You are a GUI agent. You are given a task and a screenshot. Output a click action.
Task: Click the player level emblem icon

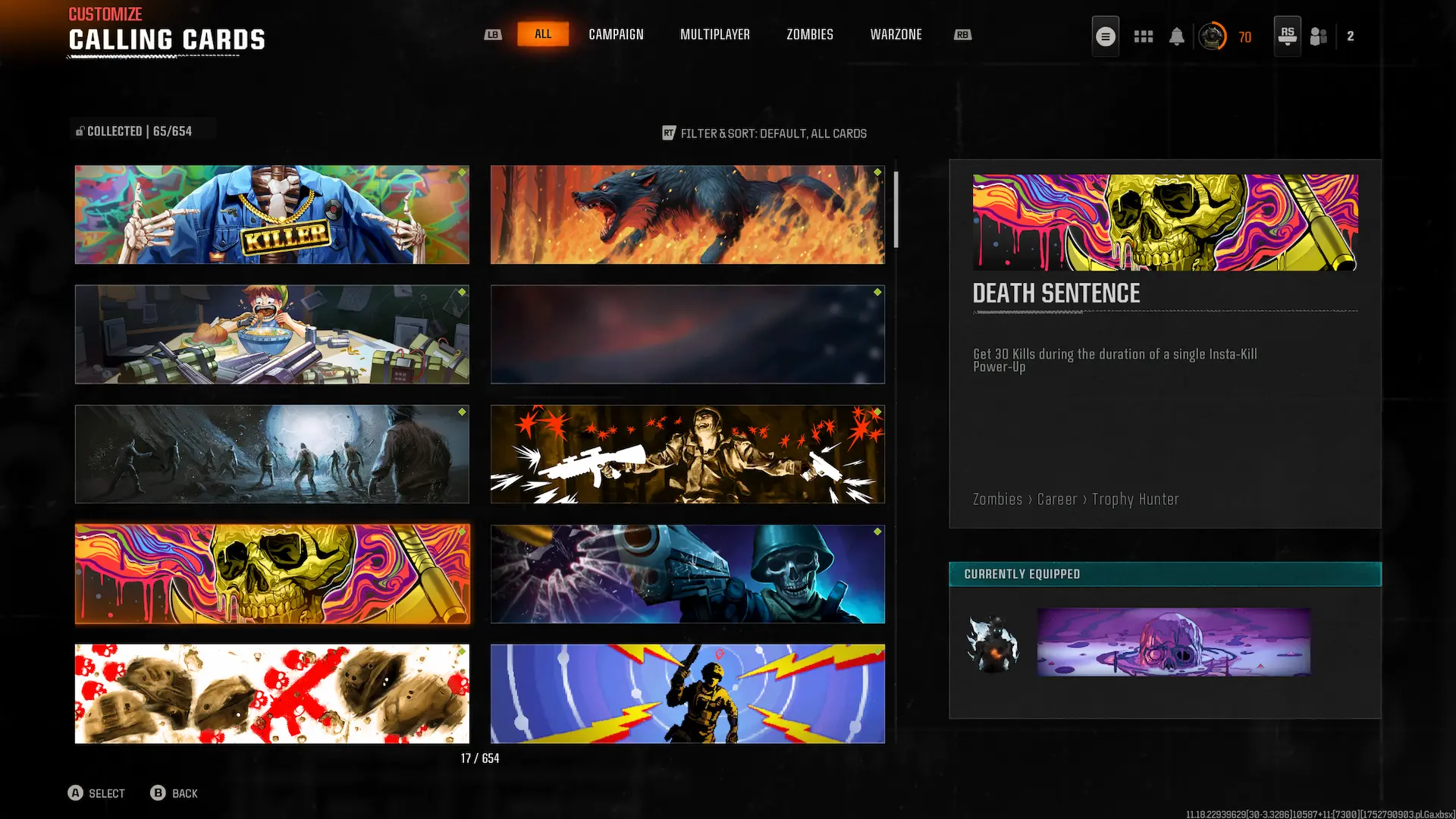(x=1212, y=36)
